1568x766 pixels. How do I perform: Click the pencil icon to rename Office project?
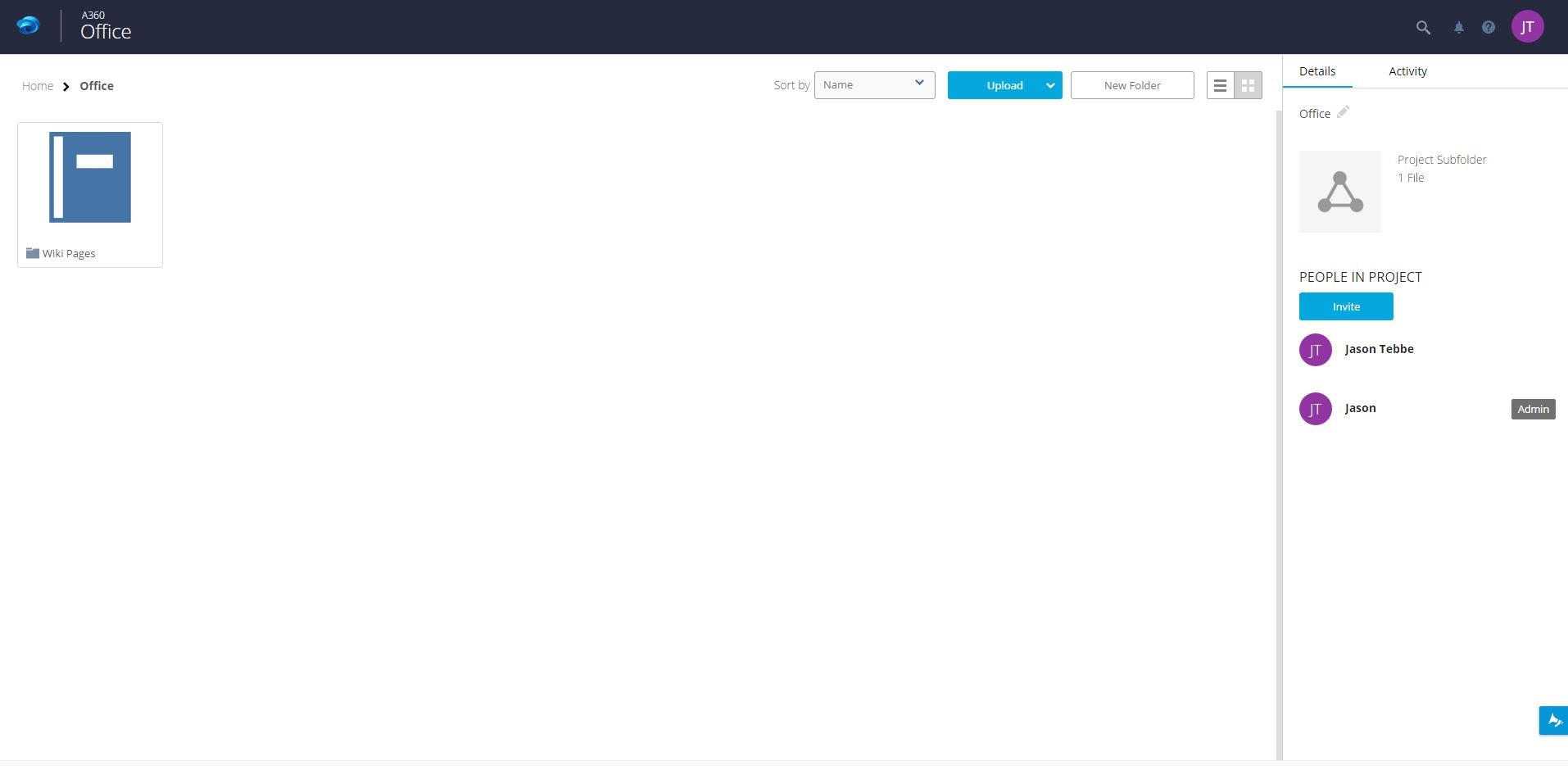click(1343, 112)
